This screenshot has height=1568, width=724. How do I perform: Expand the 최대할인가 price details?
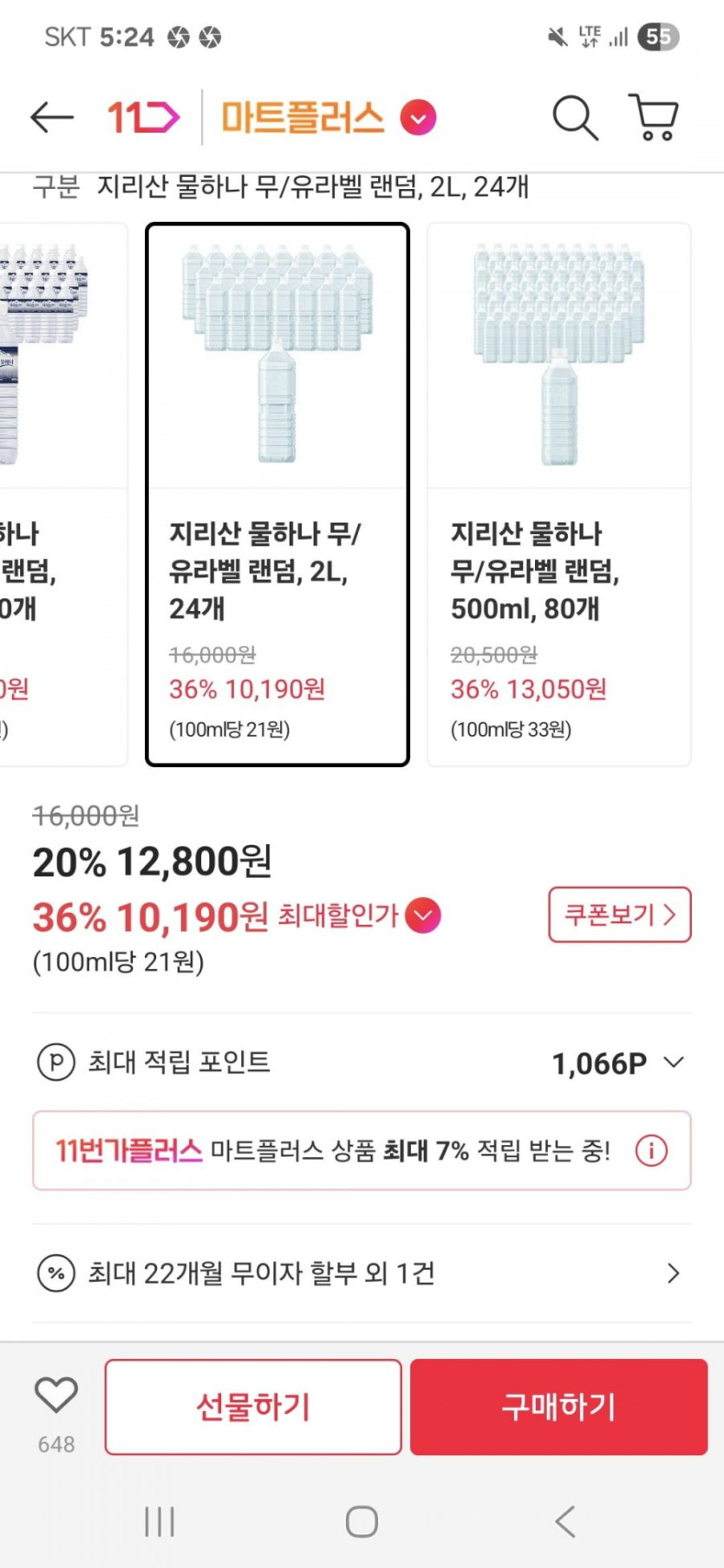pyautogui.click(x=422, y=915)
